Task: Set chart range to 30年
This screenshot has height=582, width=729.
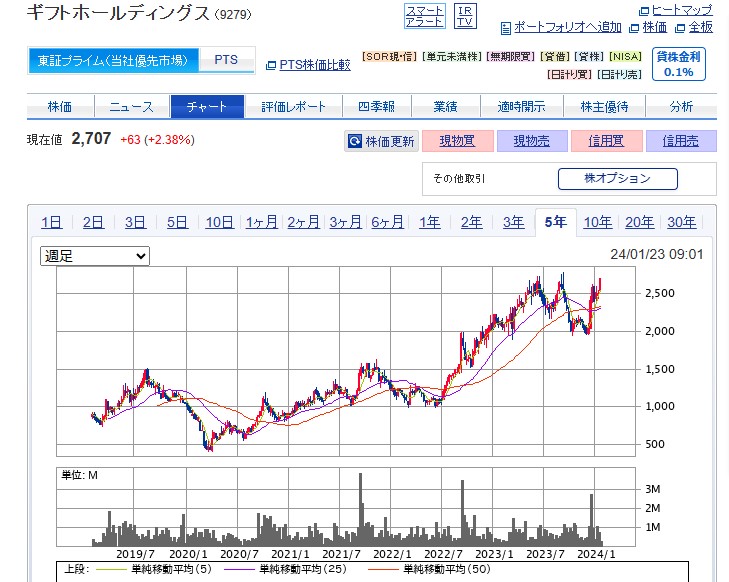Action: pos(682,222)
